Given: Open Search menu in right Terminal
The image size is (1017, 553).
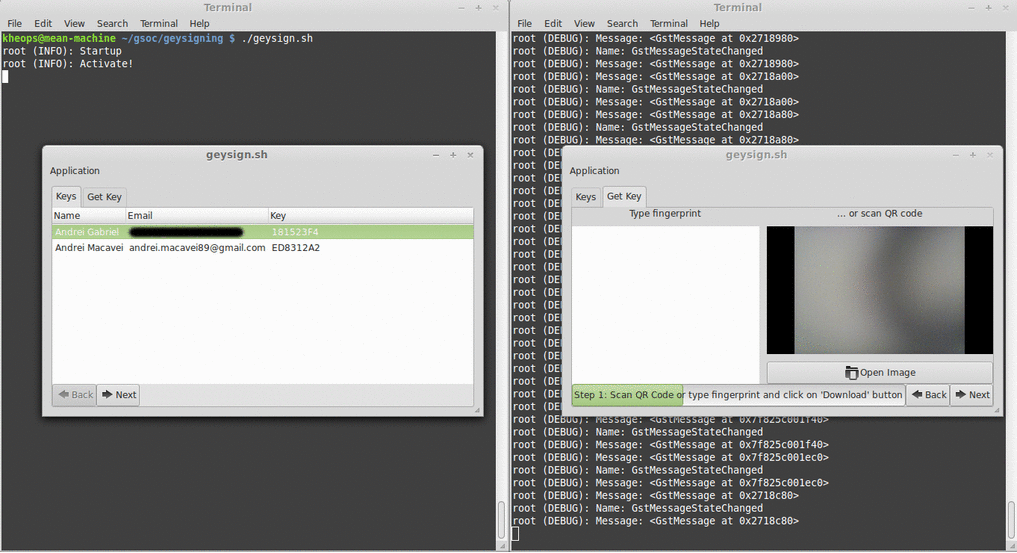Looking at the screenshot, I should pos(622,23).
